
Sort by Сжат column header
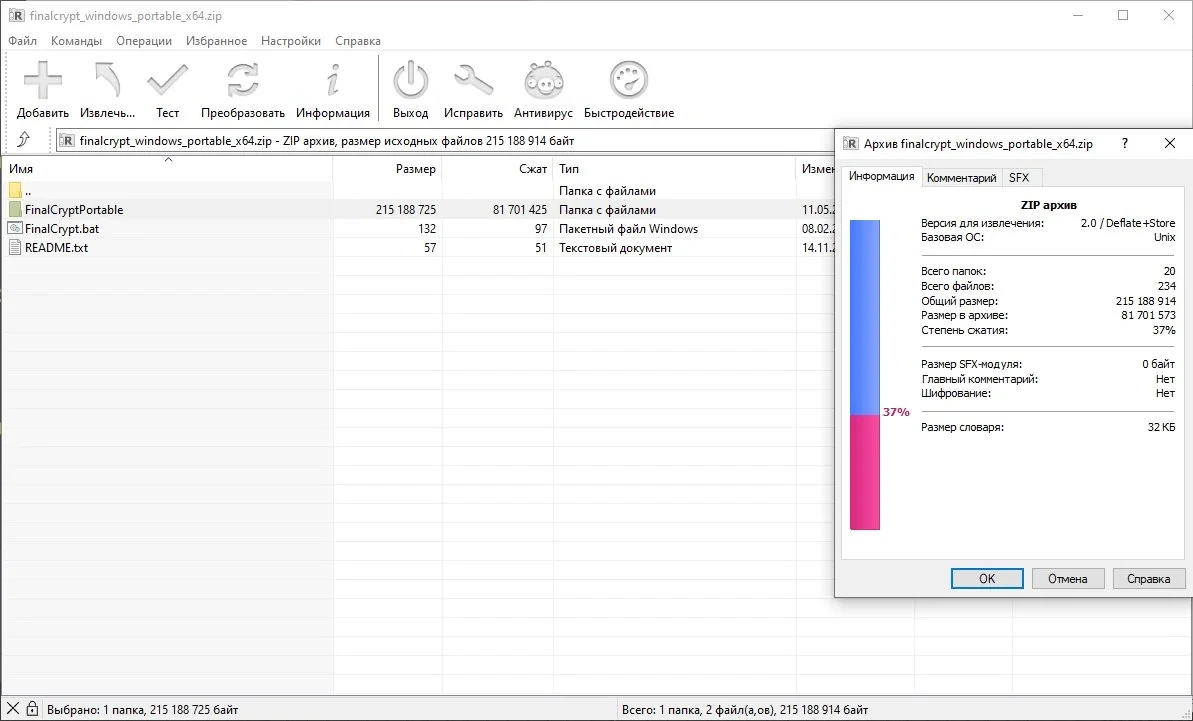click(498, 169)
